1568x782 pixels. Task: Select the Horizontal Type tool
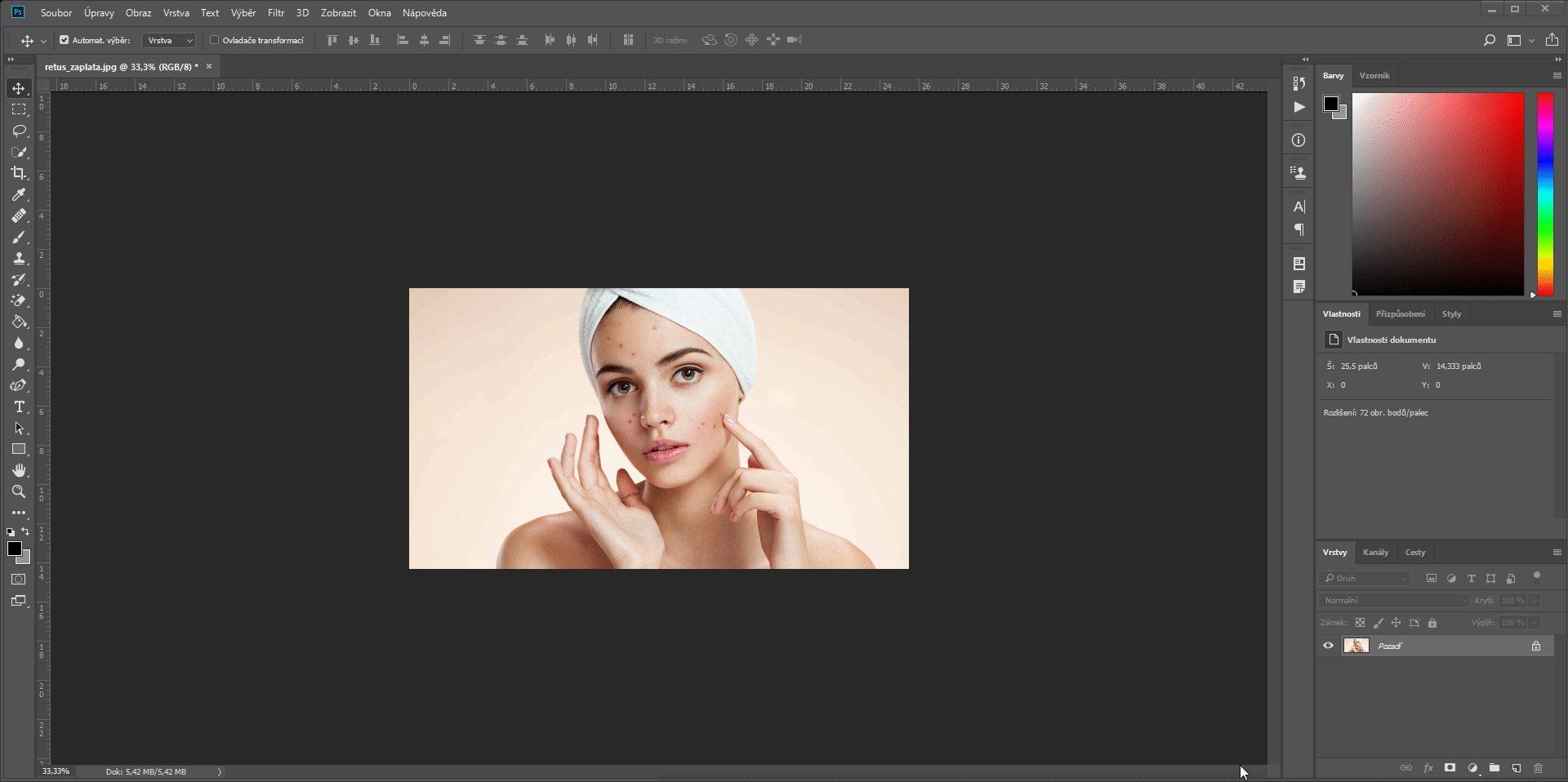(x=18, y=407)
